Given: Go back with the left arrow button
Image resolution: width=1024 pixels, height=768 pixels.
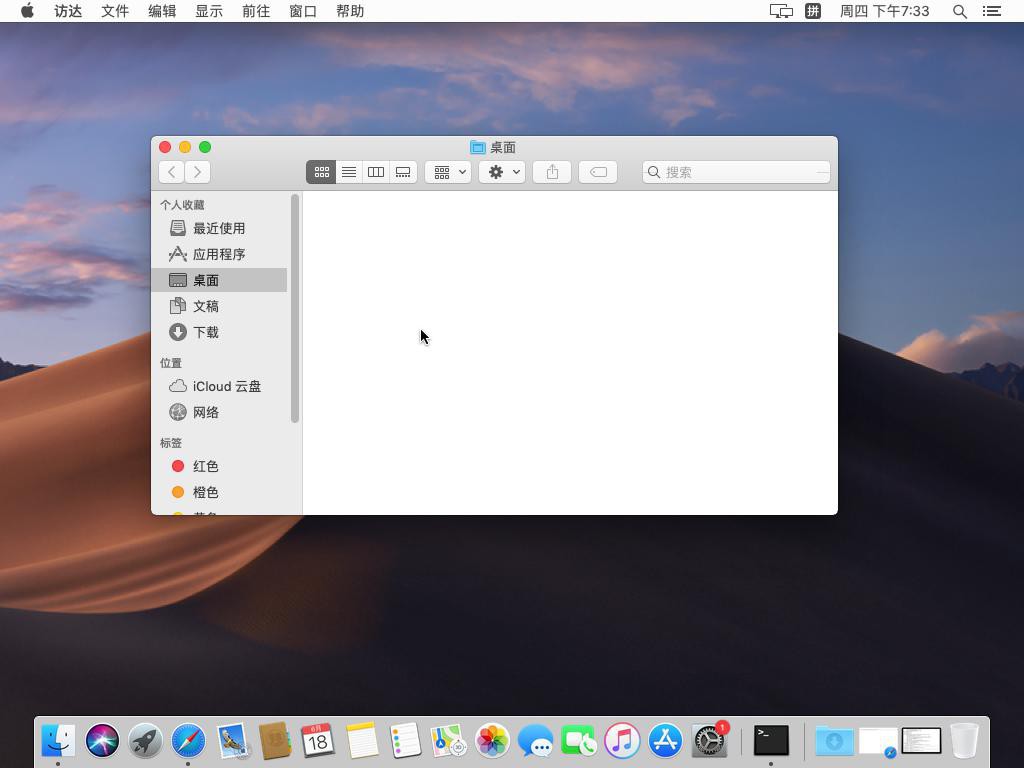Looking at the screenshot, I should coord(172,172).
